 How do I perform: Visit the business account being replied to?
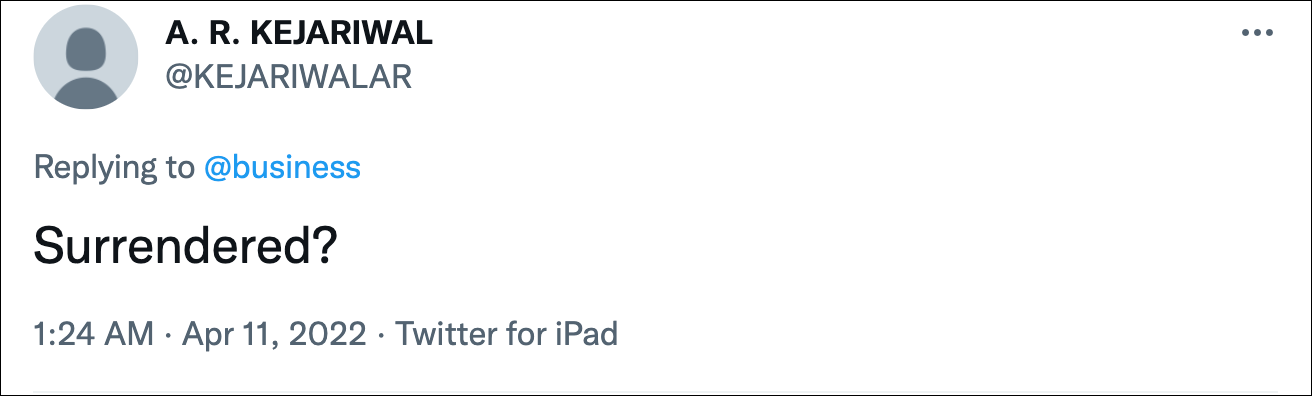(x=282, y=167)
